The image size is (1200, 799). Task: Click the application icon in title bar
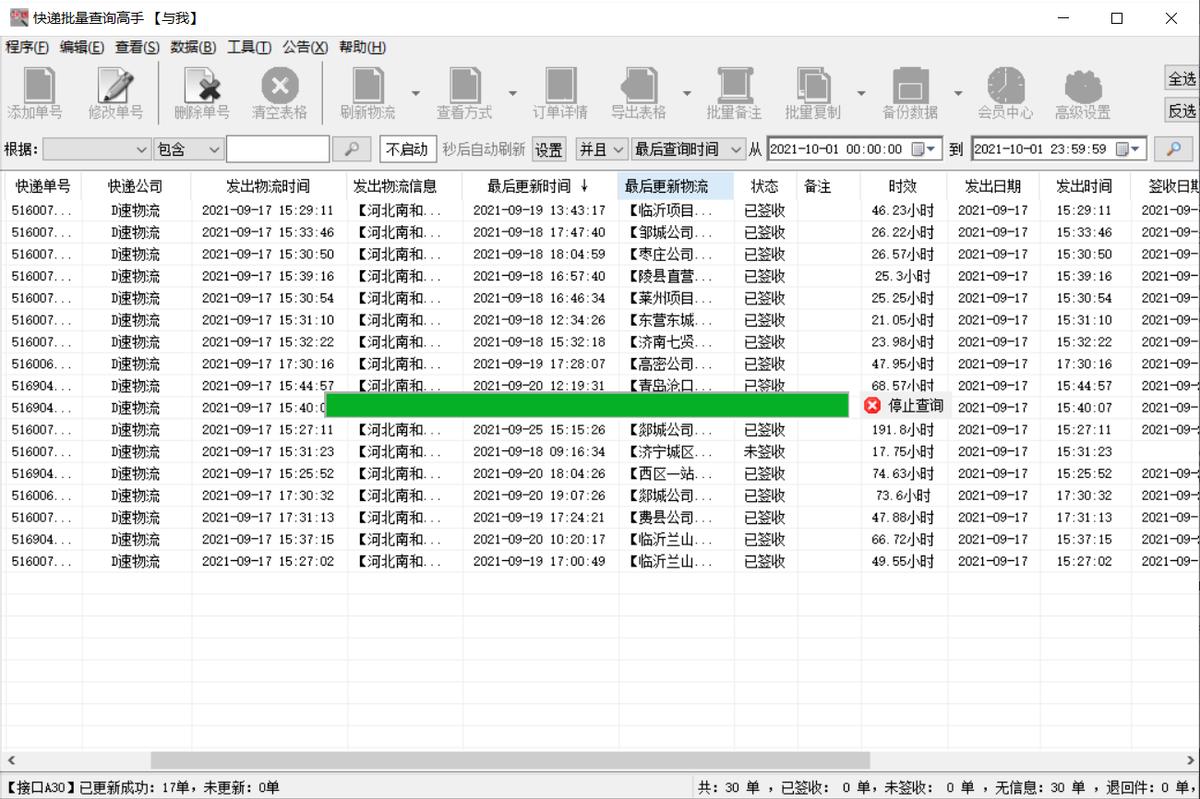click(19, 17)
